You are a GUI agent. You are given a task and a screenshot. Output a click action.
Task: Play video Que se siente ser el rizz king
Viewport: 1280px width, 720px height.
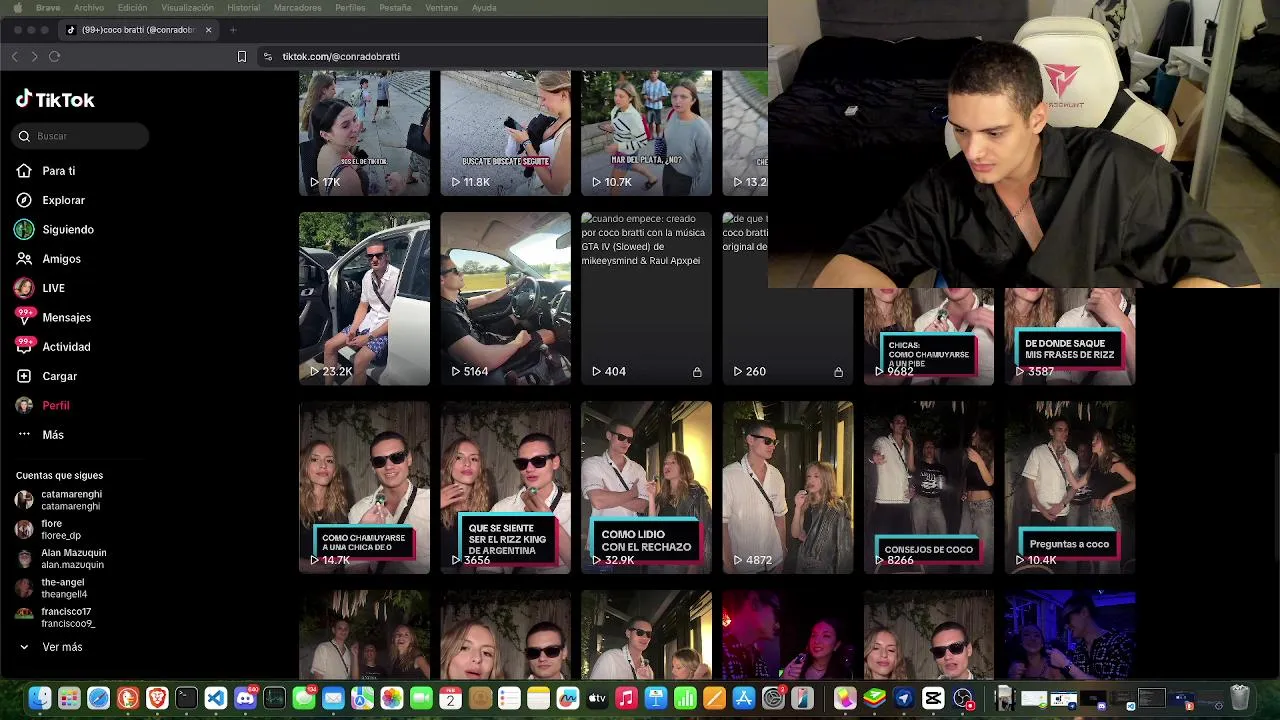point(505,487)
